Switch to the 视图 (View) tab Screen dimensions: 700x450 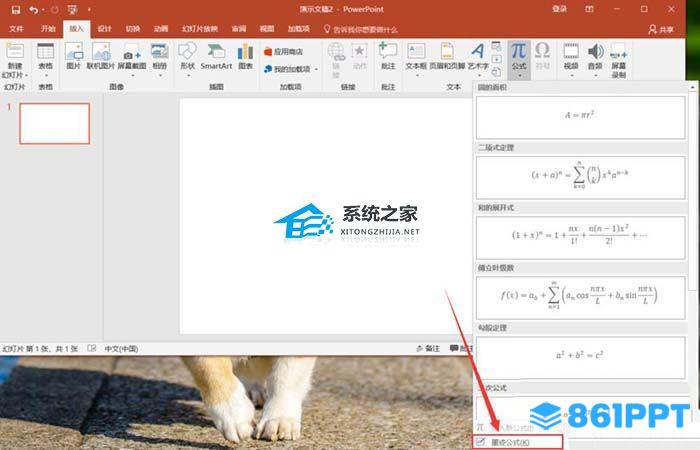[267, 29]
